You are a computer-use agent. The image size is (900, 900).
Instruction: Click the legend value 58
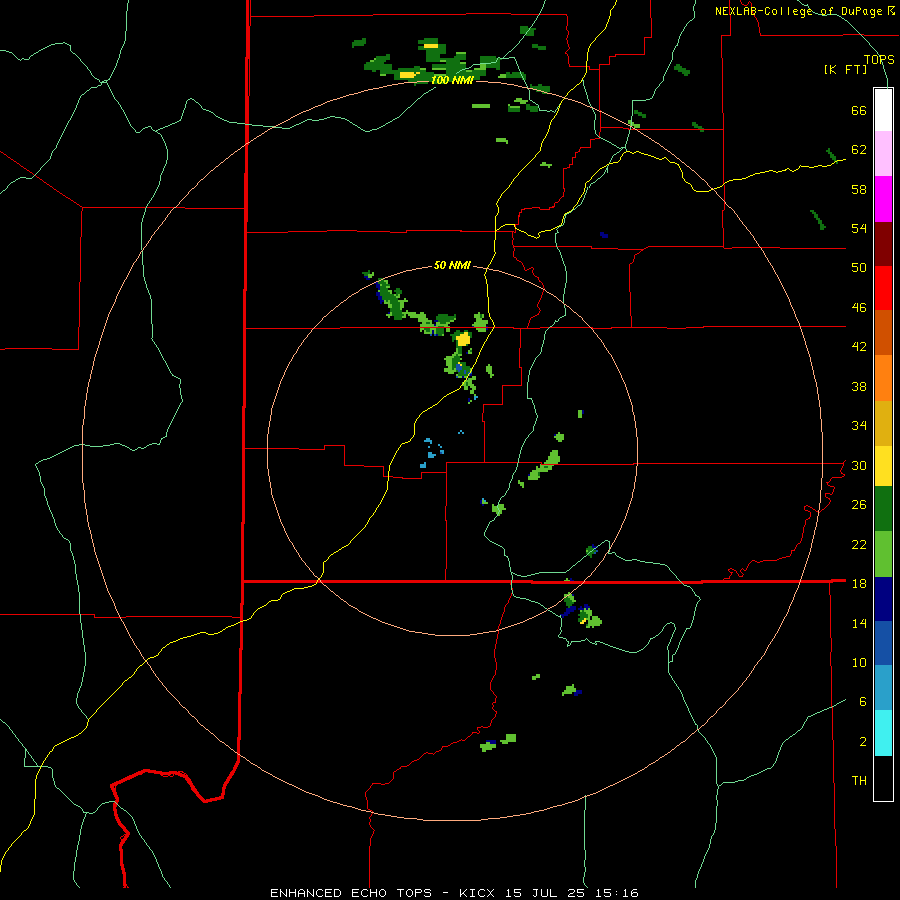point(859,189)
